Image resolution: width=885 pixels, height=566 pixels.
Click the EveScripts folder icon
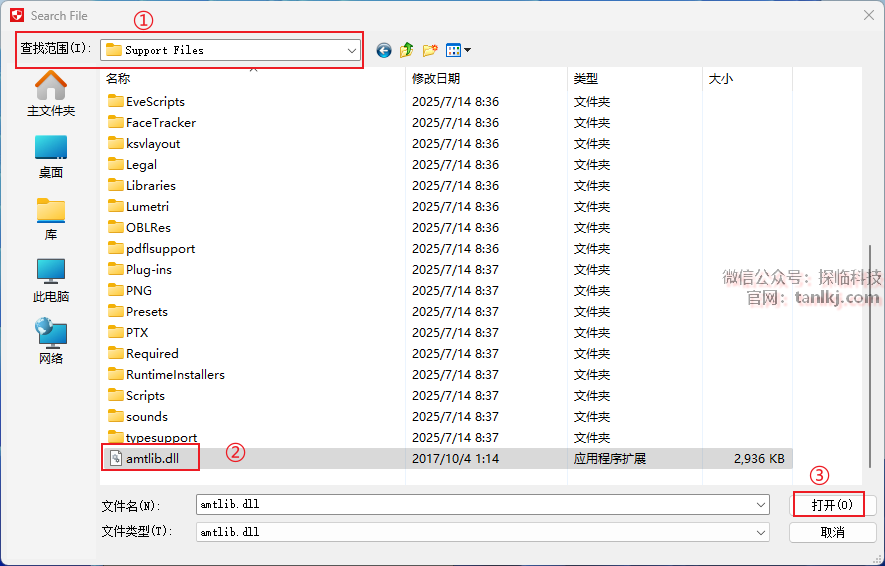[x=115, y=101]
